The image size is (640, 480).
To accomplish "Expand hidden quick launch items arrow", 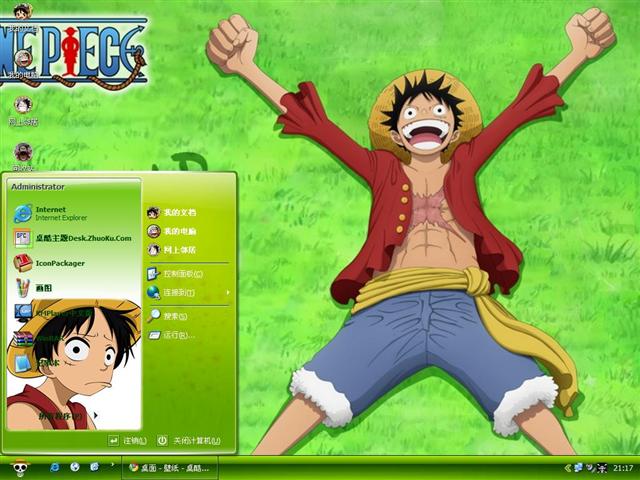I will click(x=112, y=464).
